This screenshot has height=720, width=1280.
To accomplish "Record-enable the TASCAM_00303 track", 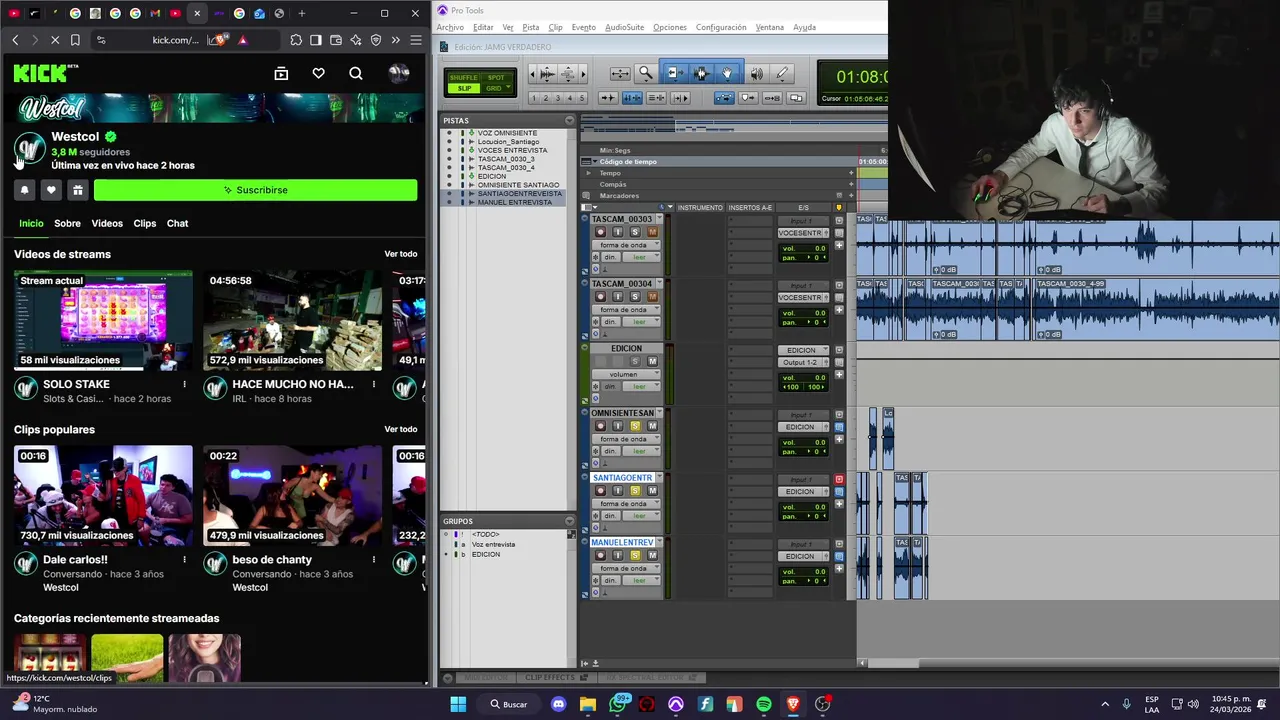I will (x=600, y=232).
